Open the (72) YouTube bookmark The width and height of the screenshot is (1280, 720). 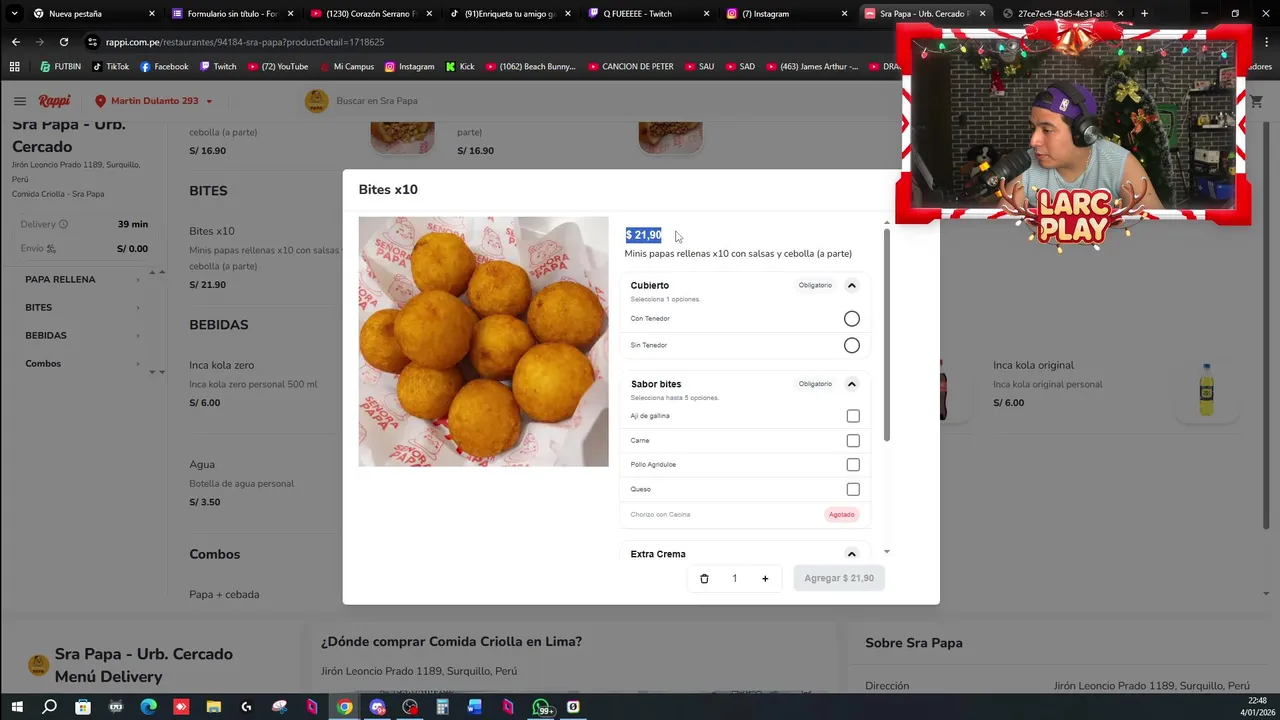[277, 67]
